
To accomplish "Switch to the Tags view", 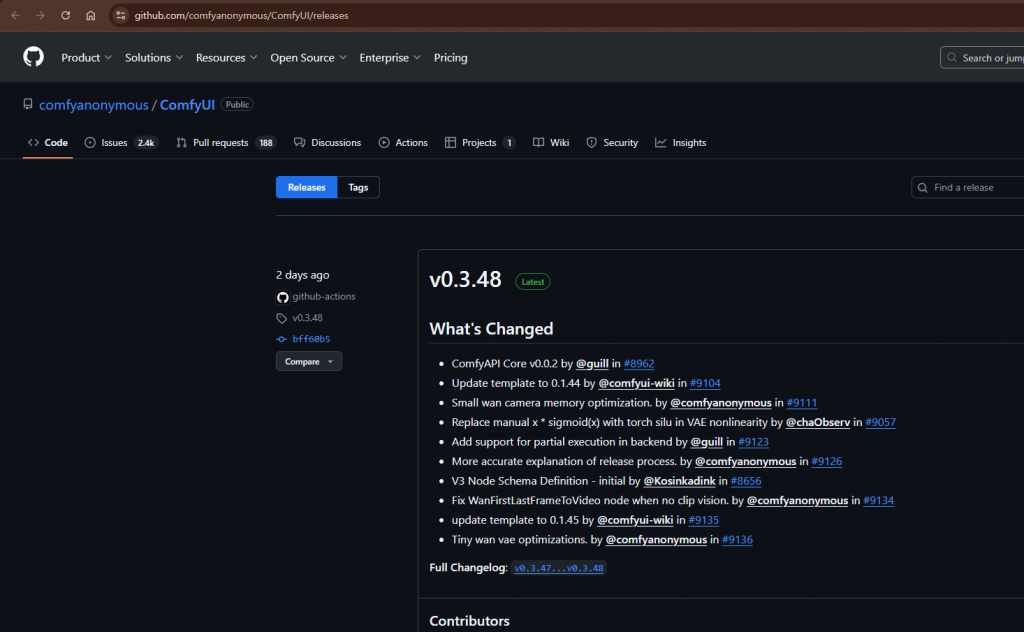I will (358, 187).
